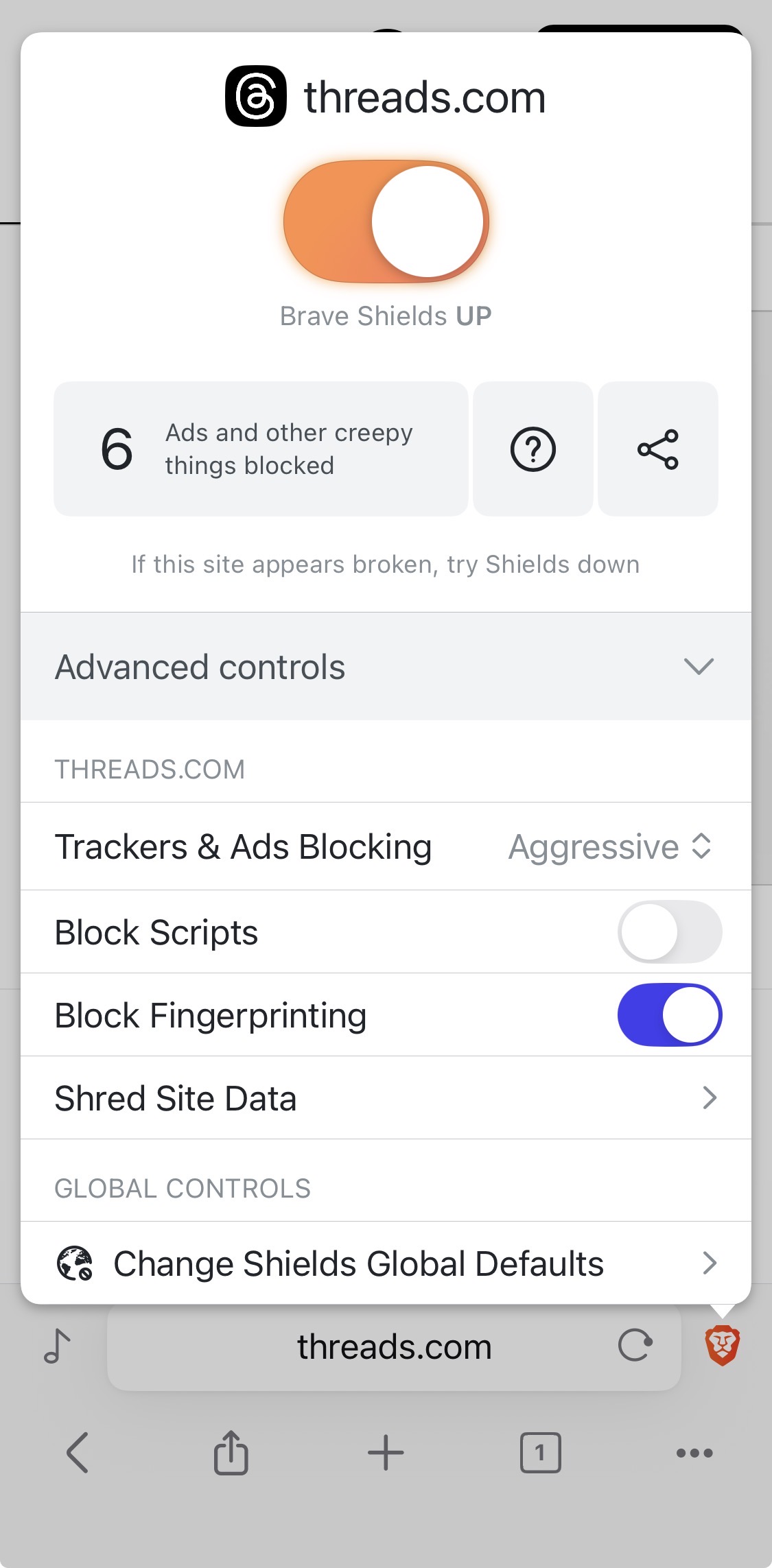Tap the threads.com address bar
The height and width of the screenshot is (1568, 772).
click(x=394, y=1347)
